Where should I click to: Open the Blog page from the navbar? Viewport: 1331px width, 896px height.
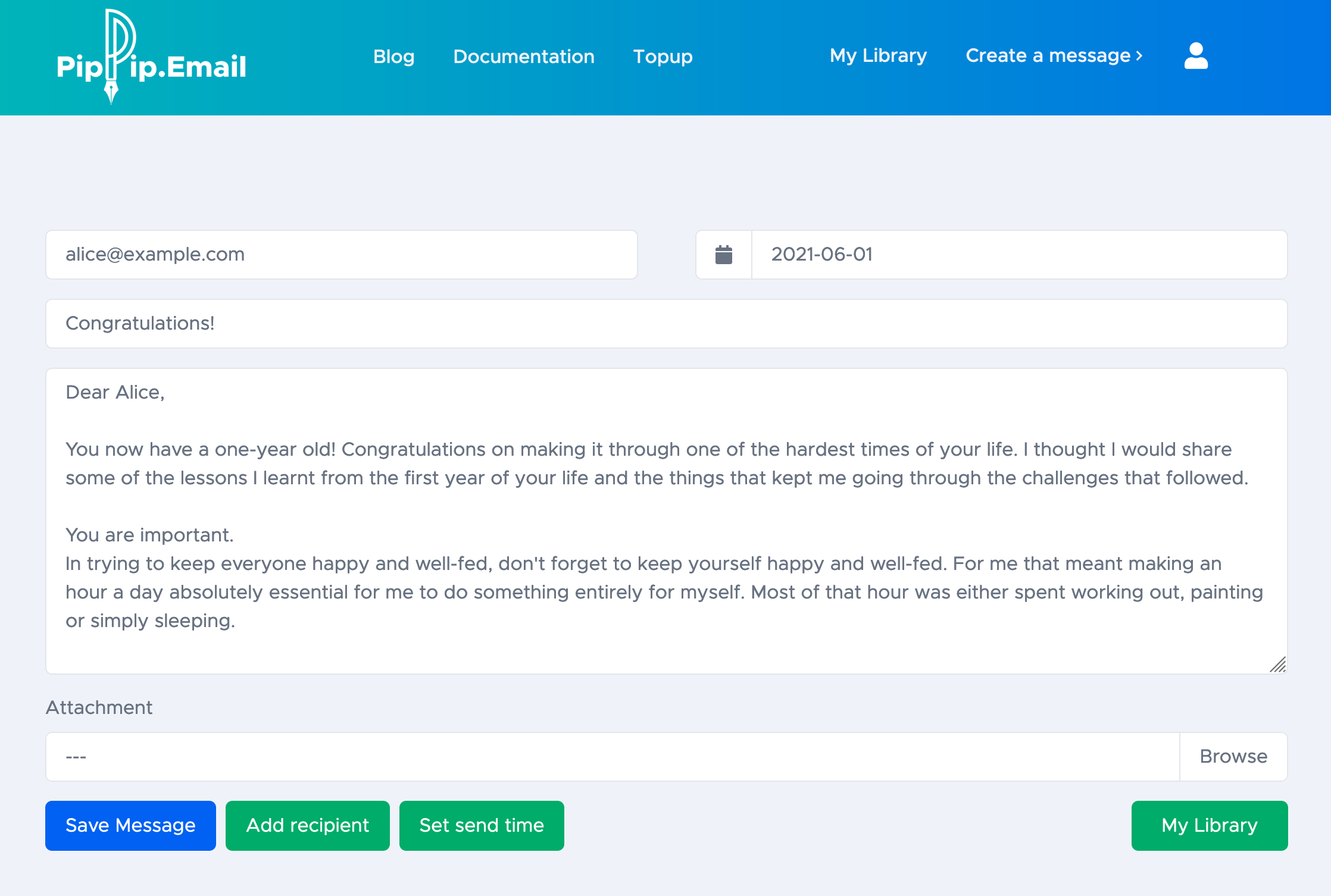pos(393,57)
